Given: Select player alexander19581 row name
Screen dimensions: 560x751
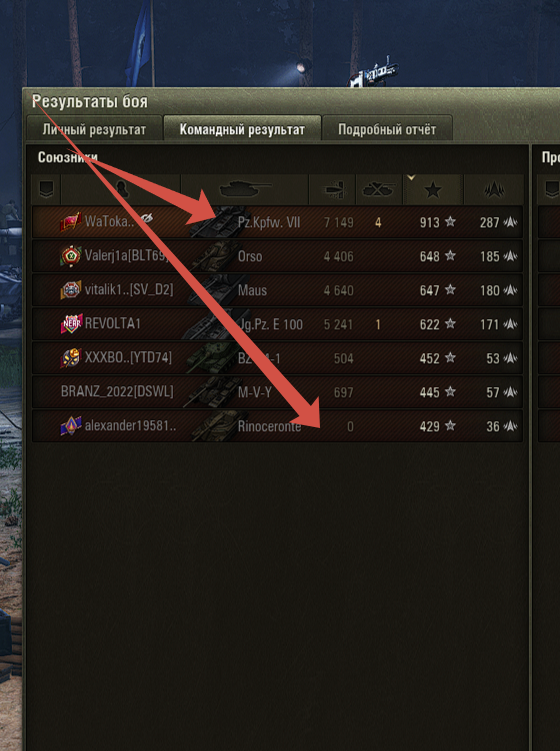Looking at the screenshot, I should (x=130, y=425).
